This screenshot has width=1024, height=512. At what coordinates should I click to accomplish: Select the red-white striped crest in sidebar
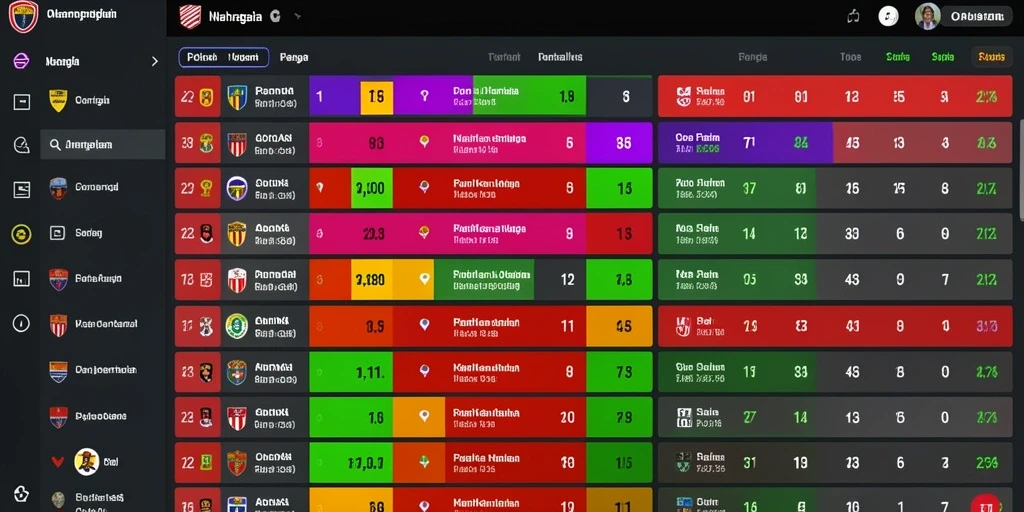pos(59,325)
